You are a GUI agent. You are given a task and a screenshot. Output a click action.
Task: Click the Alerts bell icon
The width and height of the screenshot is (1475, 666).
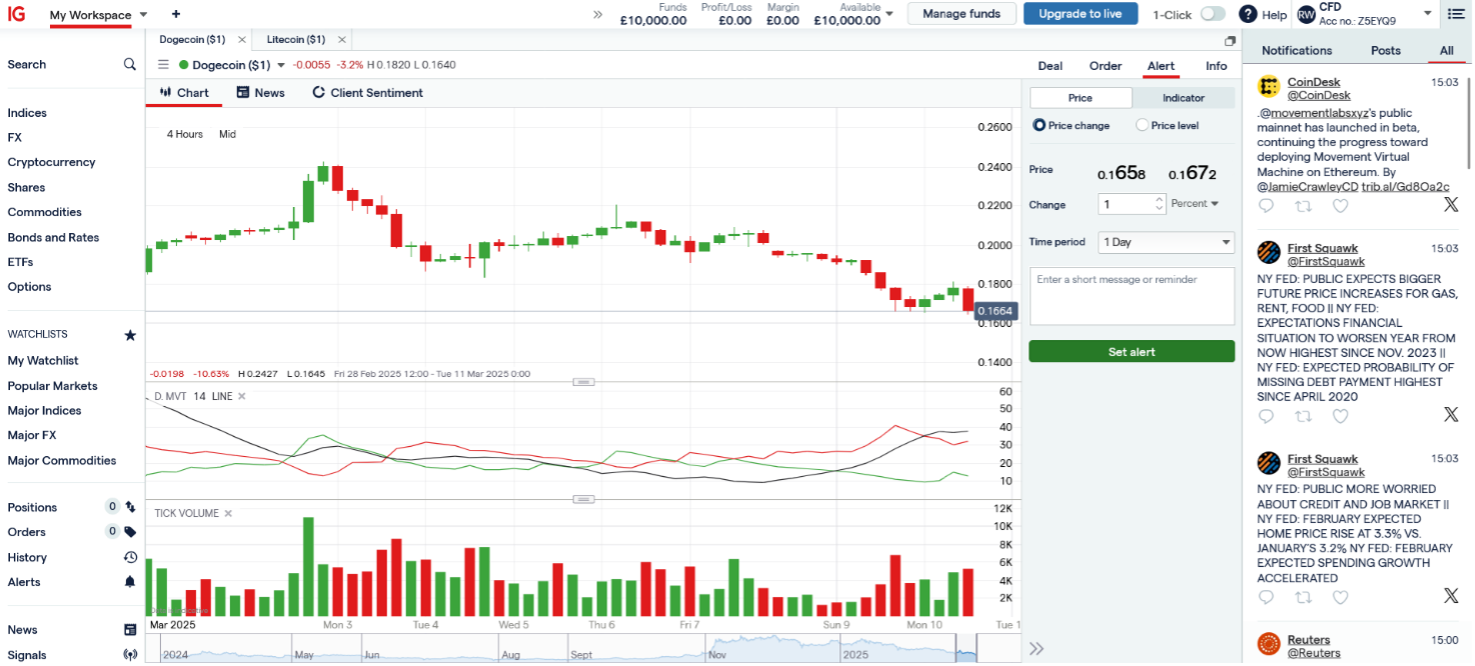130,582
